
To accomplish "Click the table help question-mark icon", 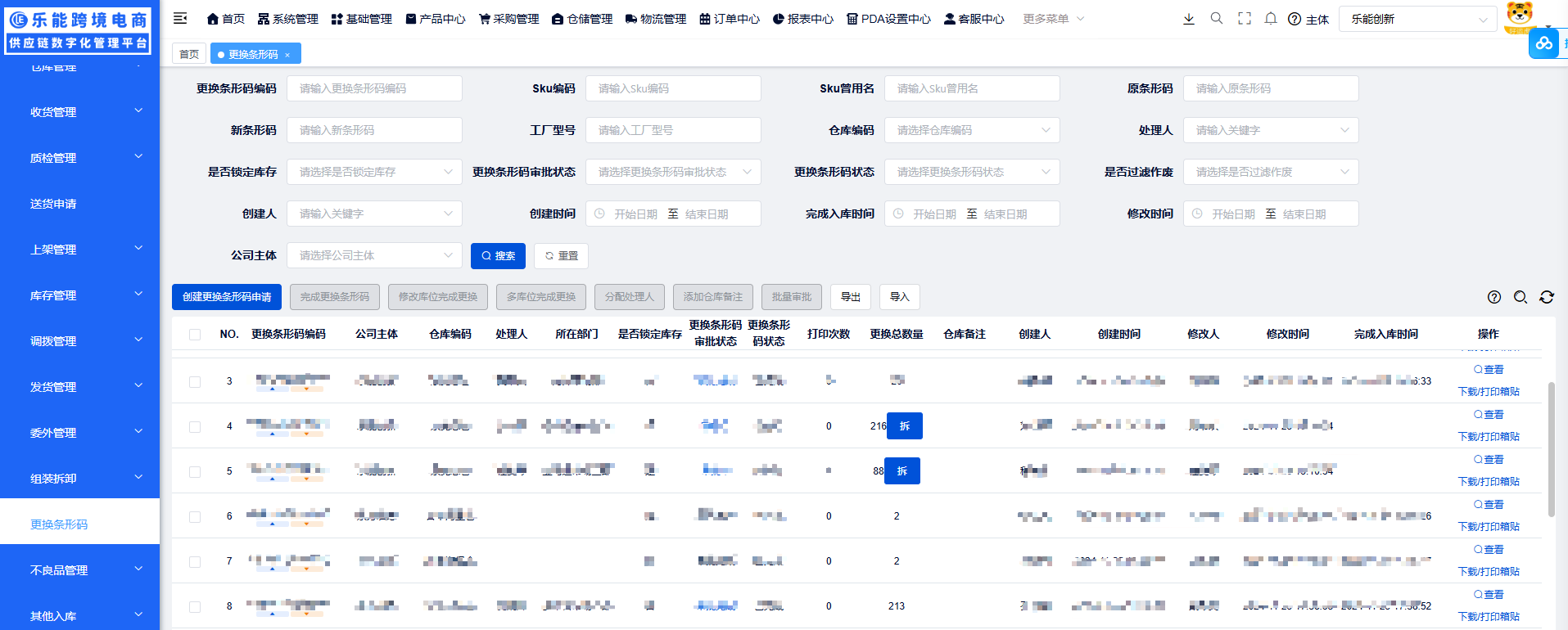I will coord(1494,297).
